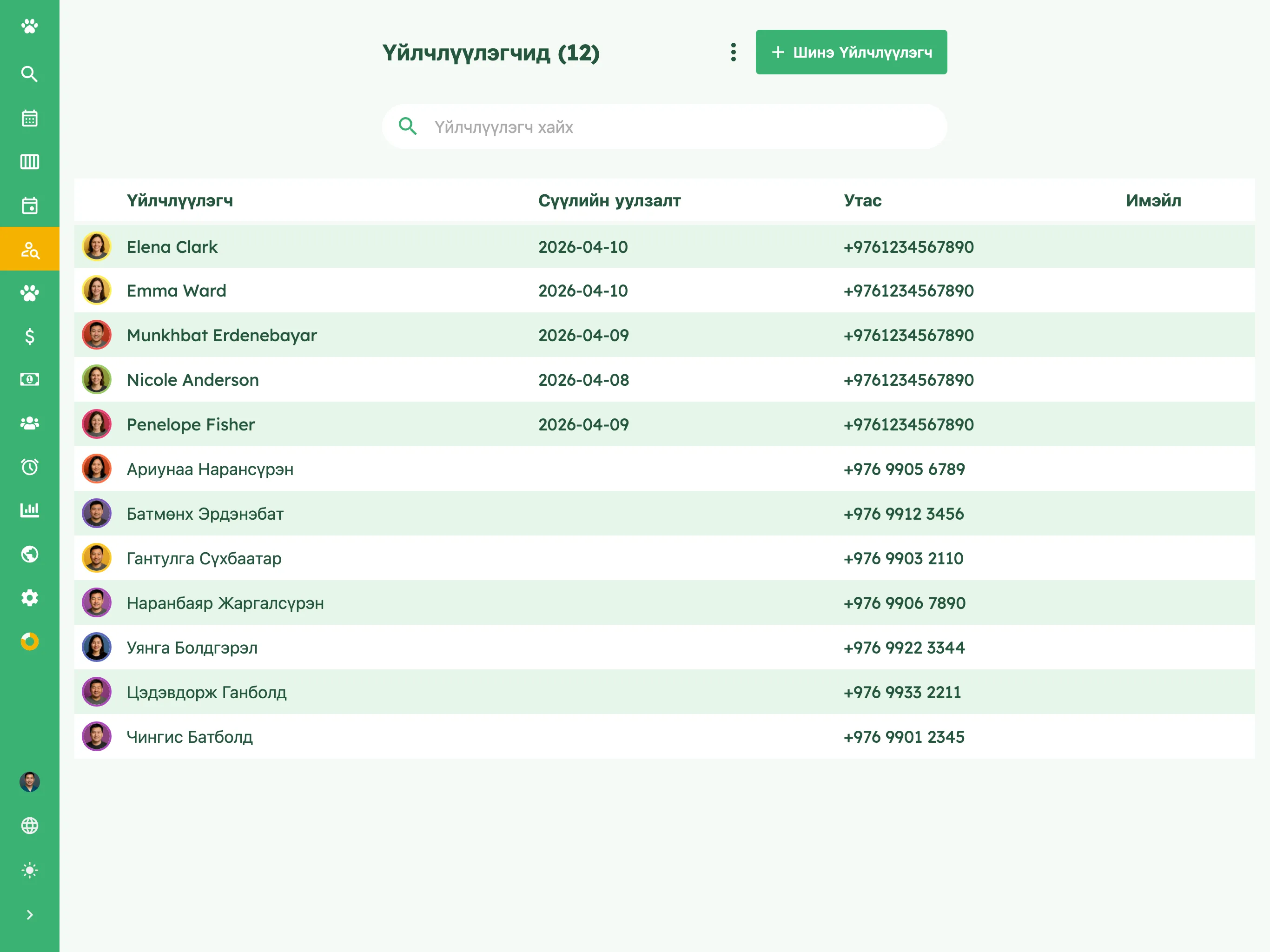Sort by the Утас column header

(x=862, y=200)
